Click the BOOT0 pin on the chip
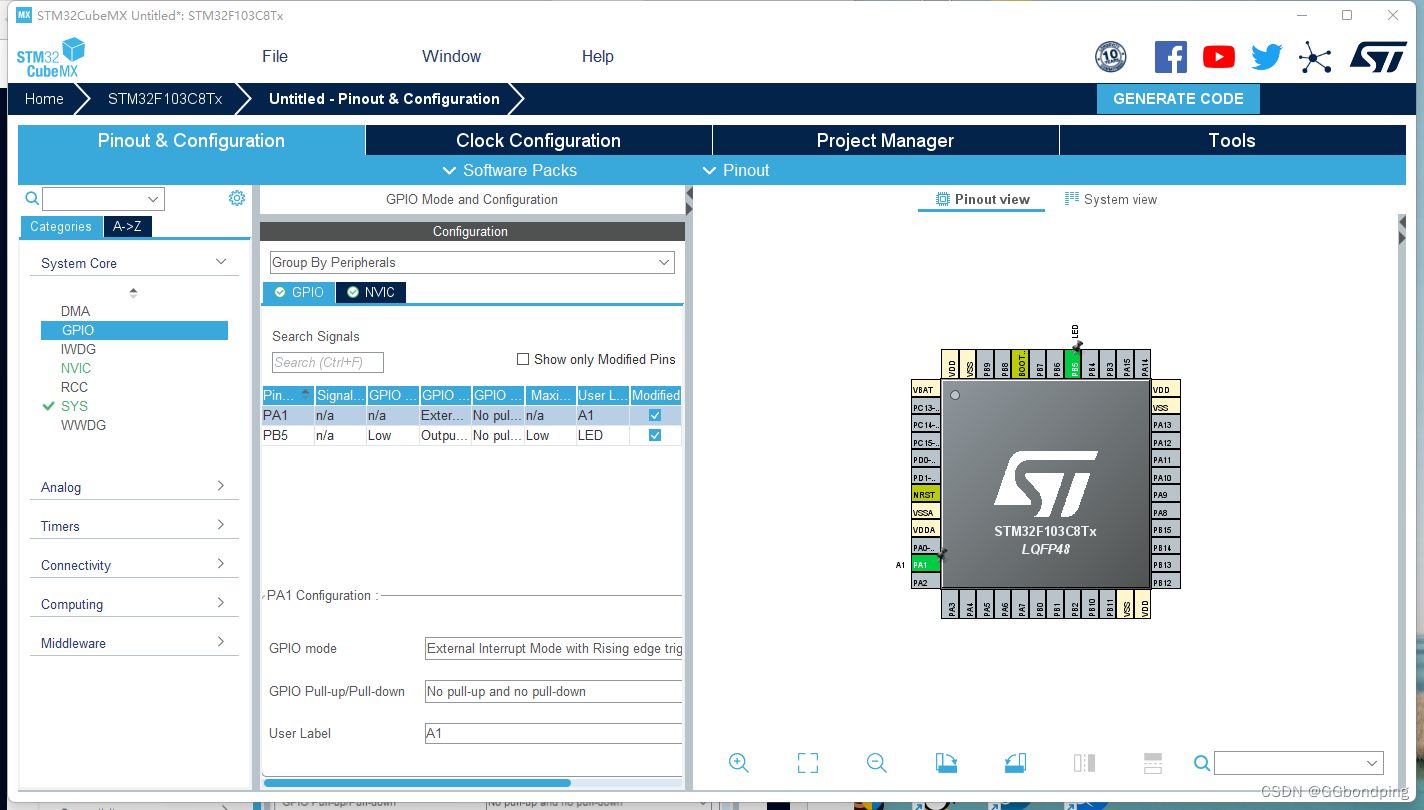The width and height of the screenshot is (1424, 810). tap(1021, 364)
